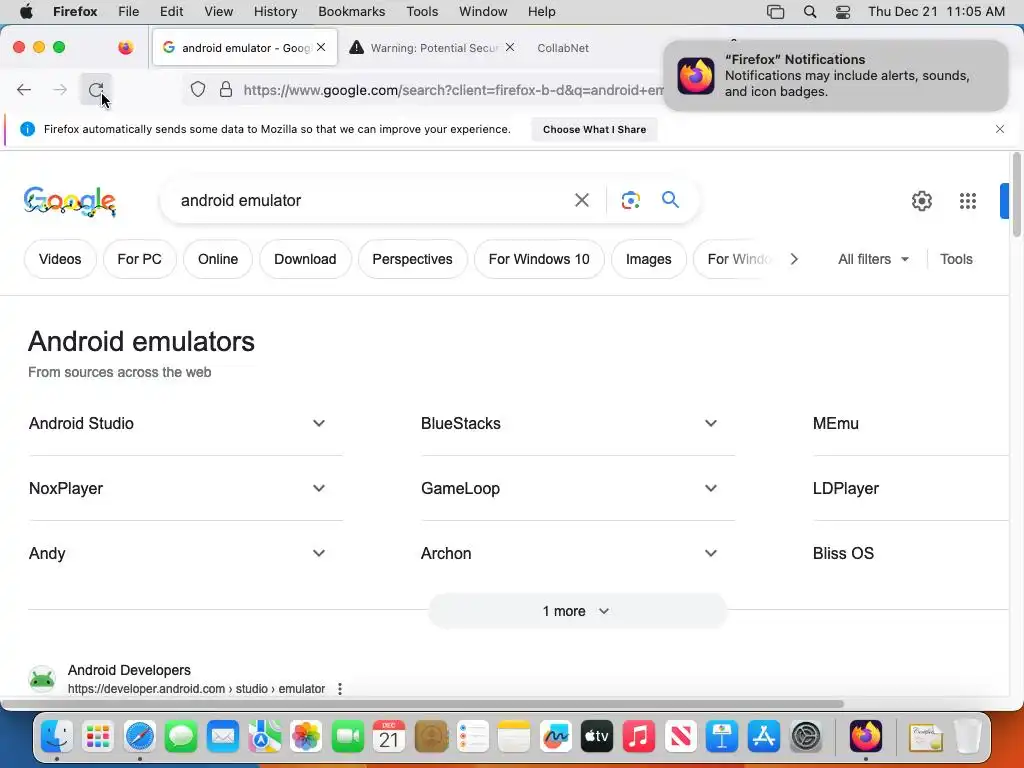Image resolution: width=1024 pixels, height=768 pixels.
Task: Search by image with Google Lens
Action: [630, 200]
